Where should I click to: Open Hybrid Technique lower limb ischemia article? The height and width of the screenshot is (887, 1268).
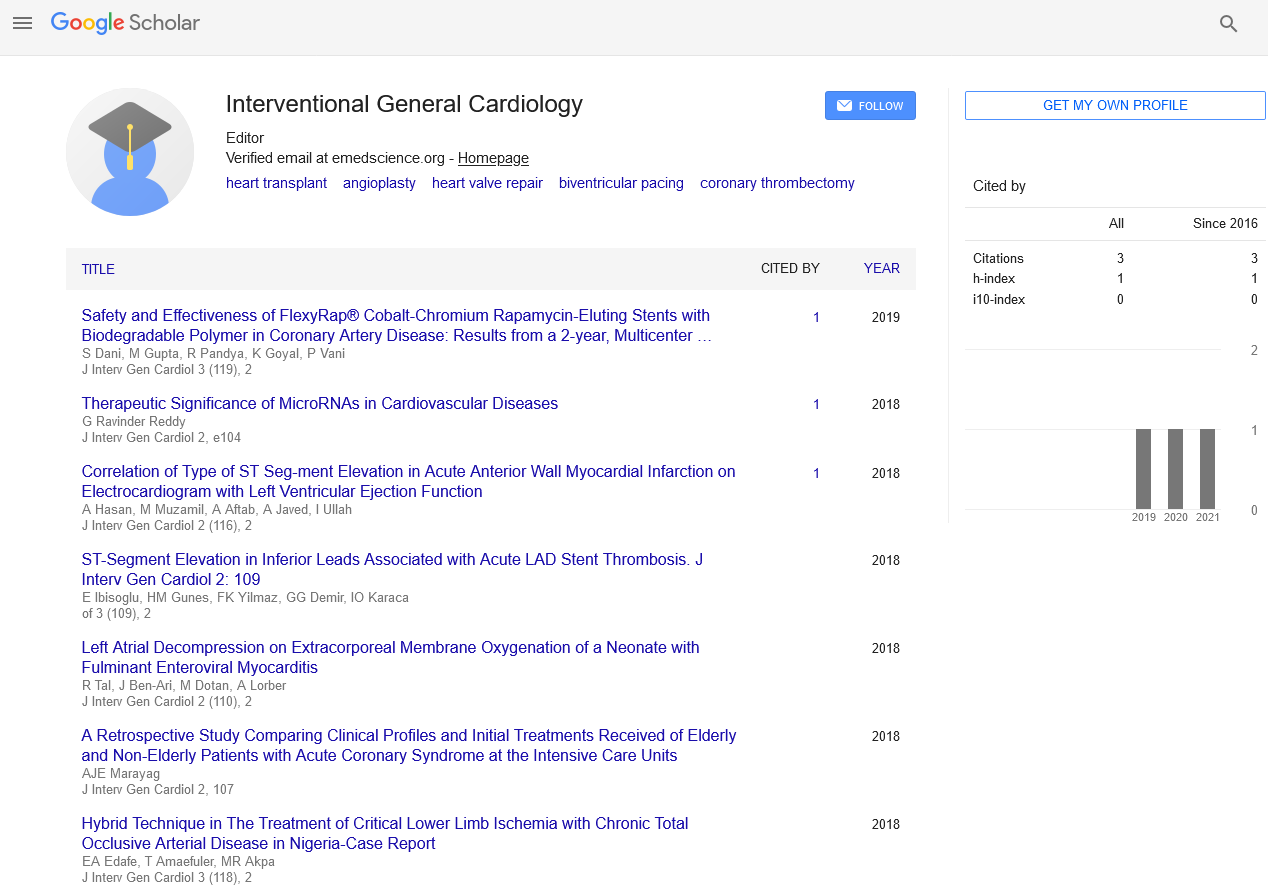point(384,833)
